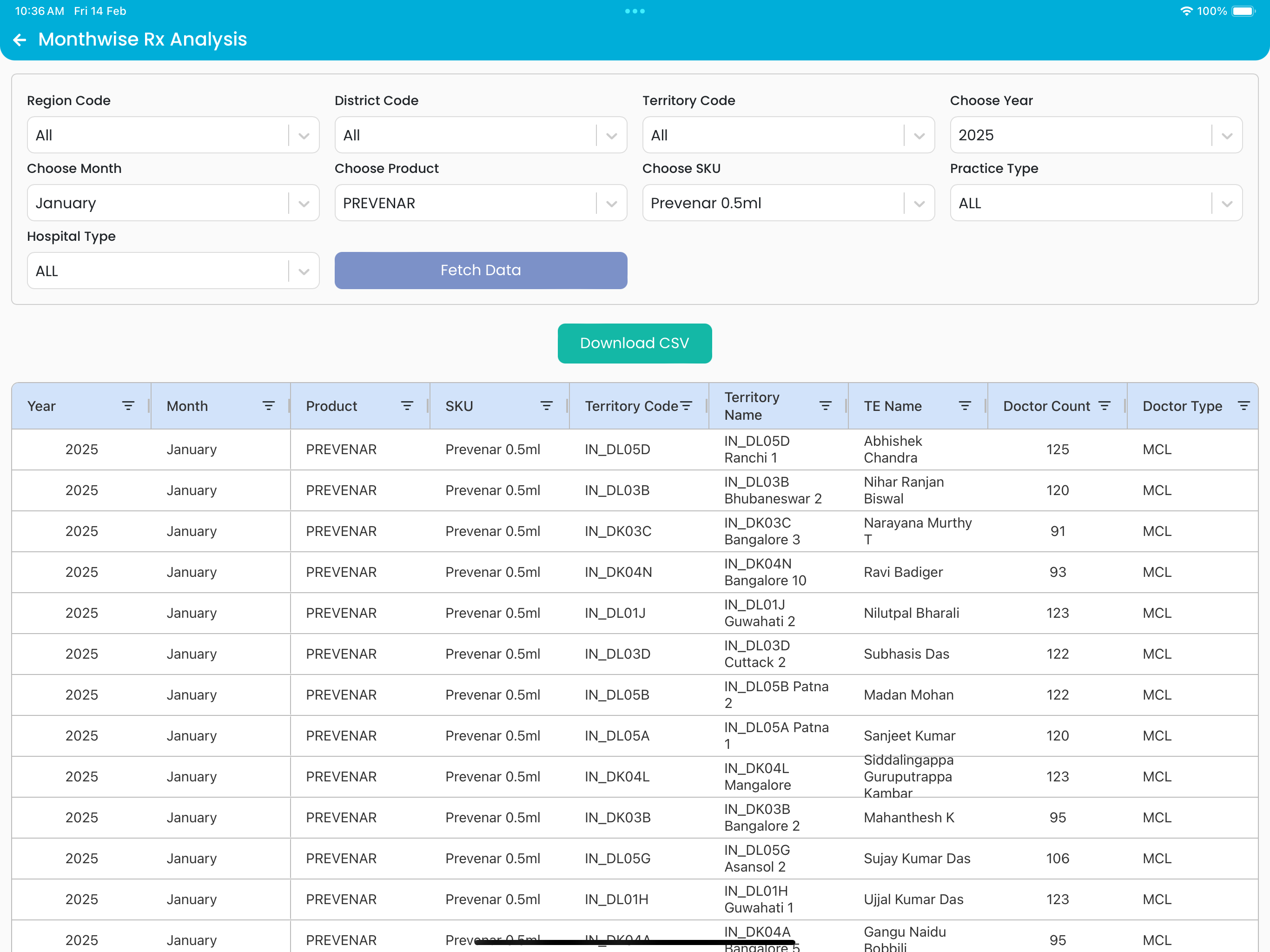This screenshot has height=952, width=1270.
Task: Click the doctor count value 91
Action: point(1058,531)
